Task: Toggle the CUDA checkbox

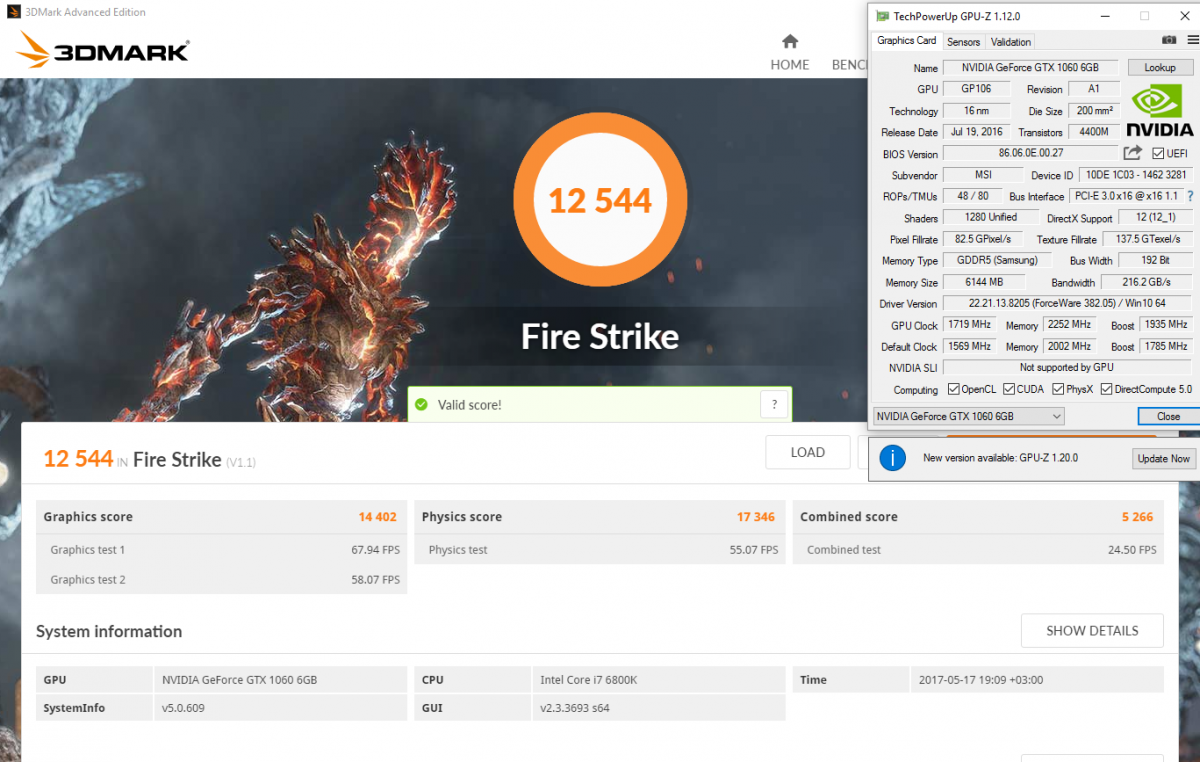Action: coord(1009,389)
